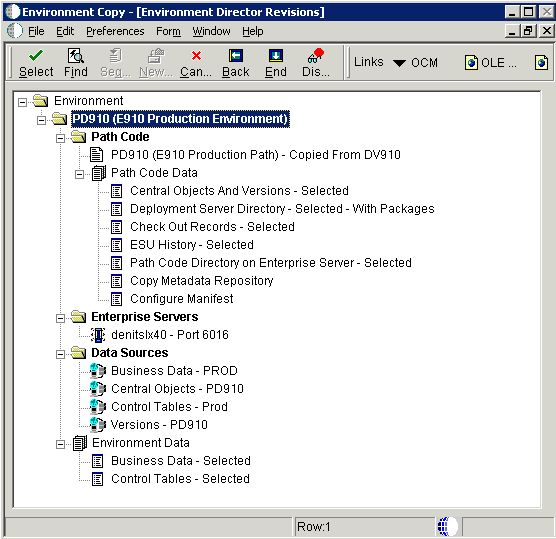
Task: Click the Select checkmark toolbar icon
Action: pyautogui.click(x=36, y=56)
